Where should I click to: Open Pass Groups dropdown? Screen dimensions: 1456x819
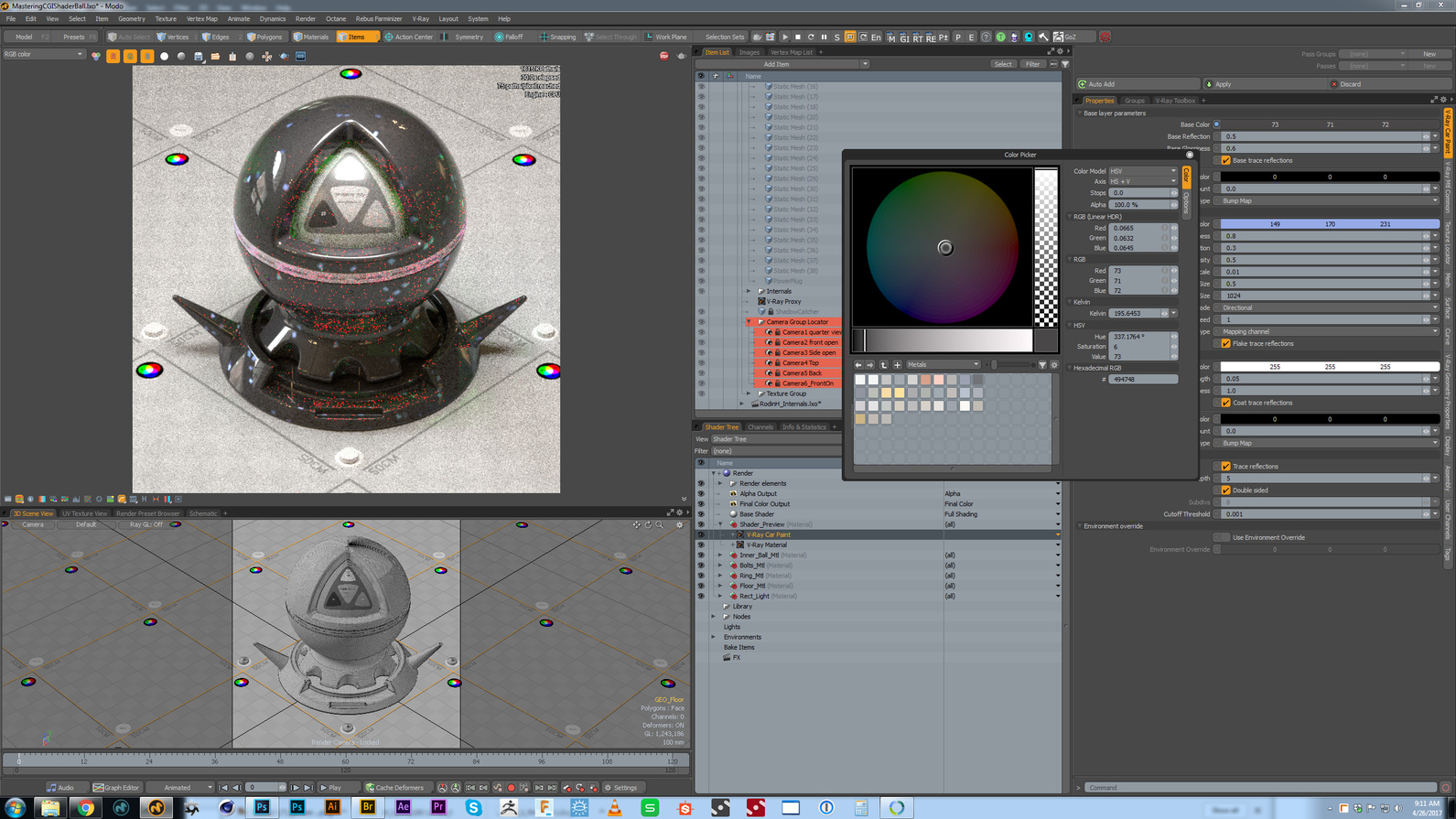1372,54
